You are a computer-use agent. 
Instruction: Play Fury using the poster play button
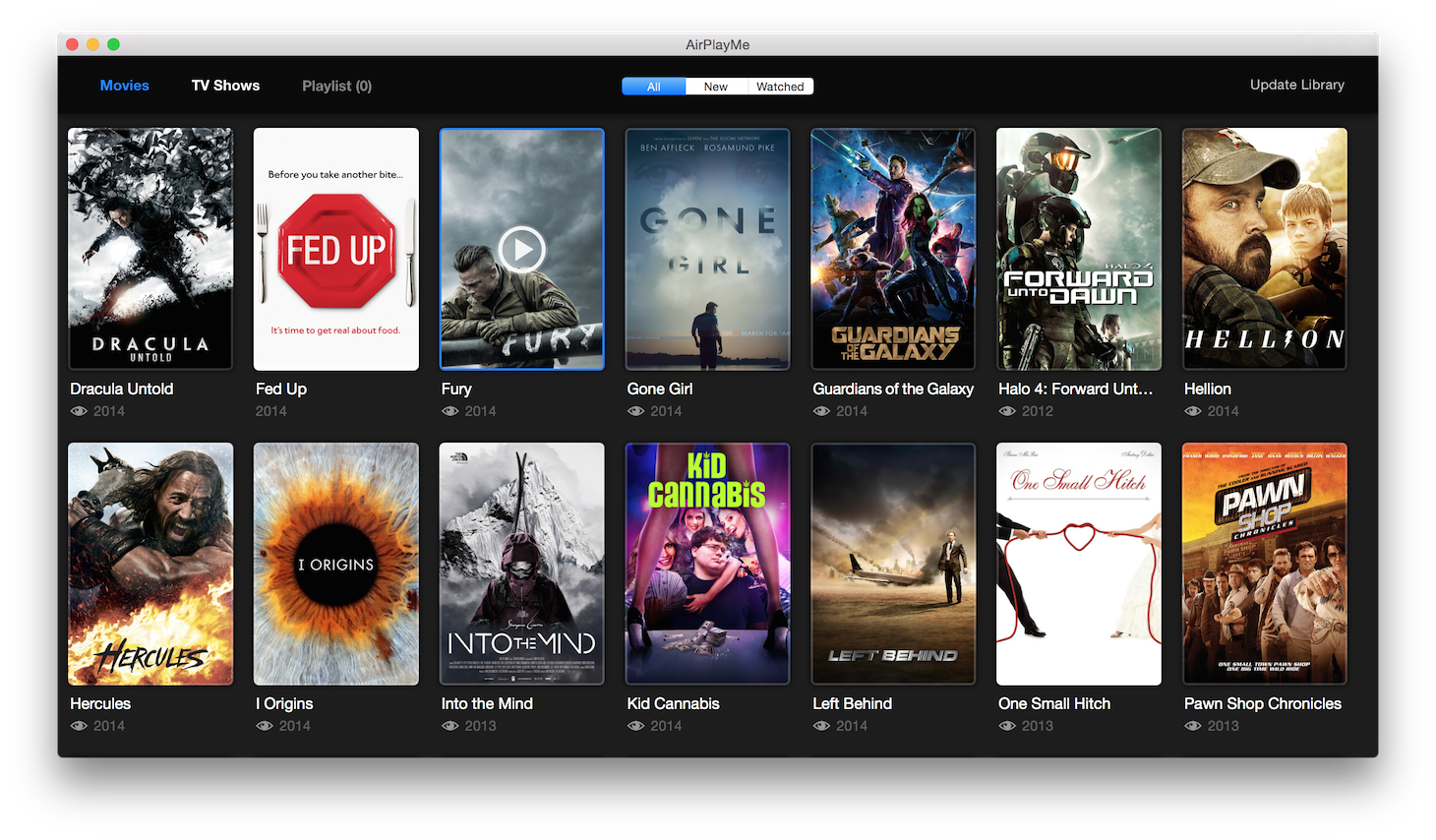click(x=522, y=250)
